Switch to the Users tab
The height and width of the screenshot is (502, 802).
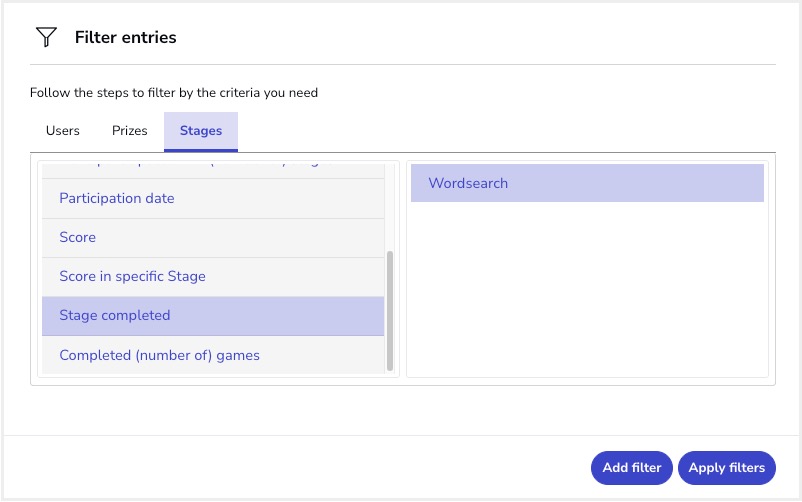click(x=63, y=131)
